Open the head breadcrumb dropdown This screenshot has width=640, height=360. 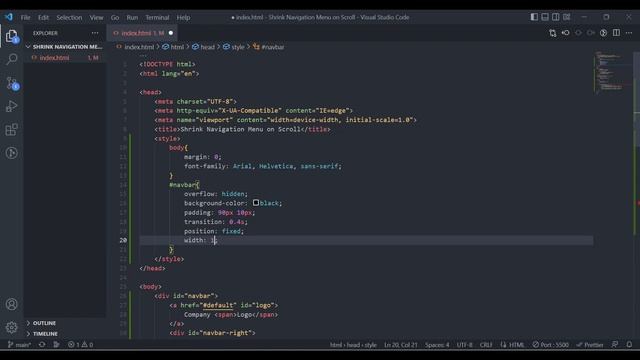(x=203, y=47)
